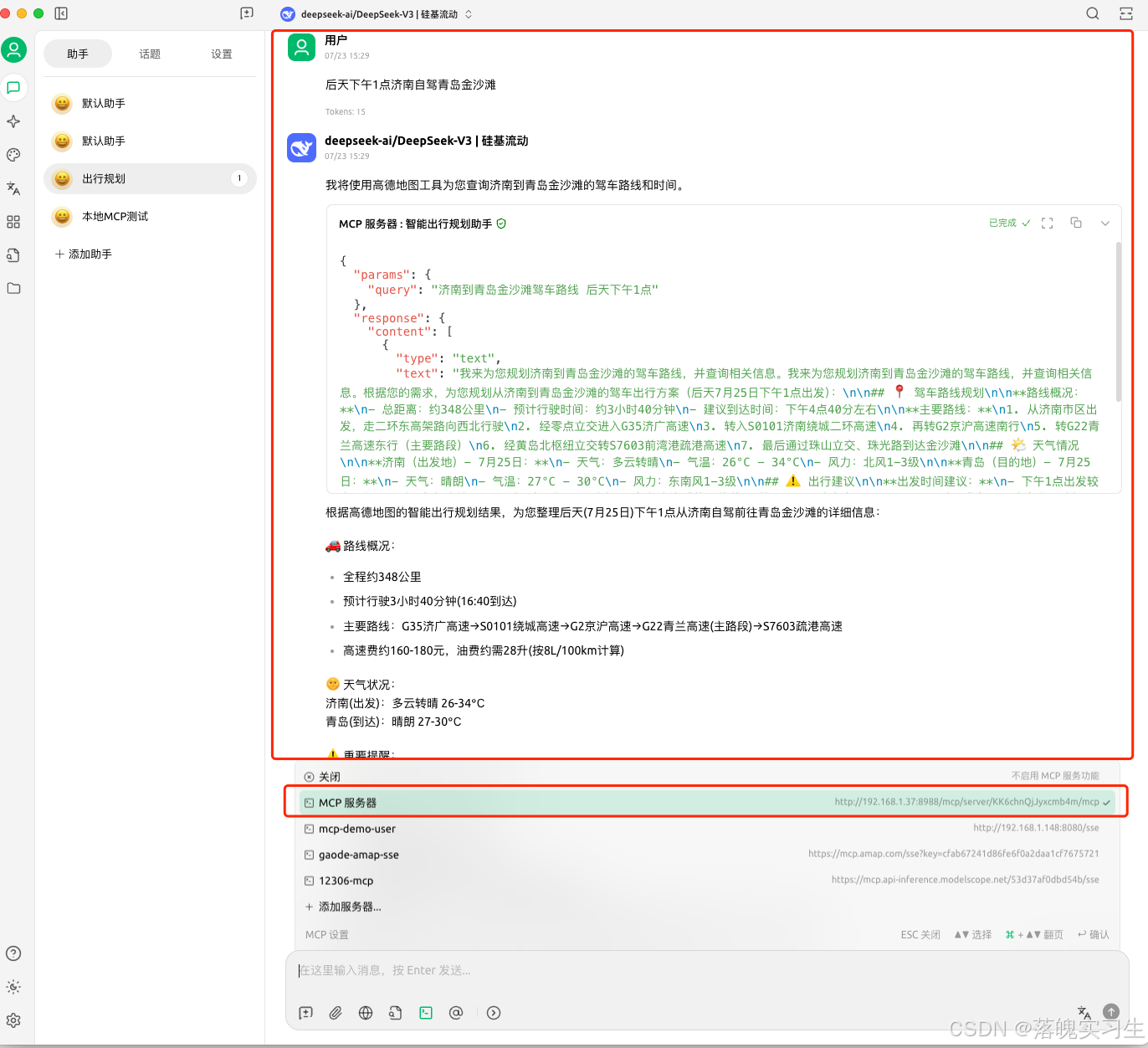Toggle the top-right panel layout icon
The image size is (1148, 1048).
[1126, 13]
